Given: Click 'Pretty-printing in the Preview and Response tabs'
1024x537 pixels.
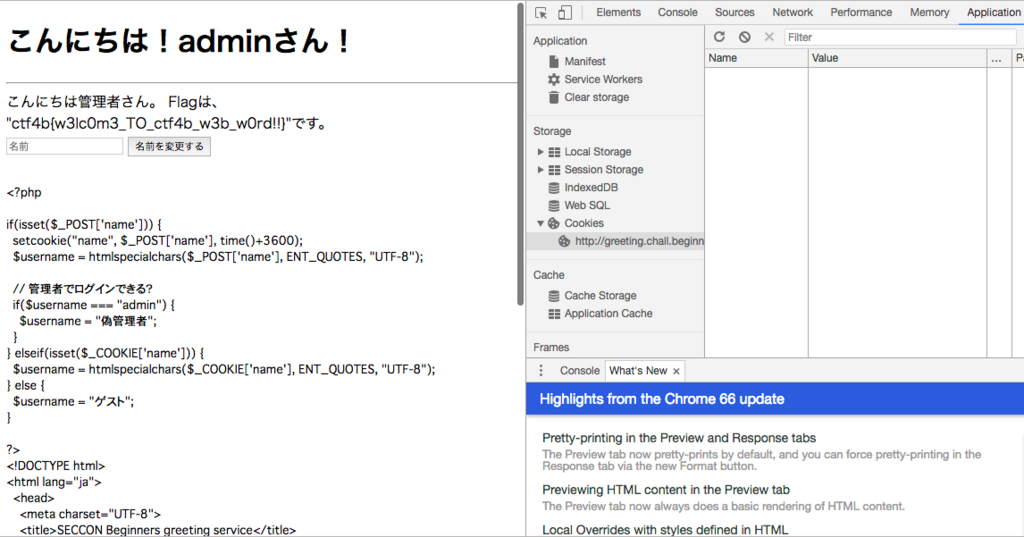Looking at the screenshot, I should click(x=679, y=438).
